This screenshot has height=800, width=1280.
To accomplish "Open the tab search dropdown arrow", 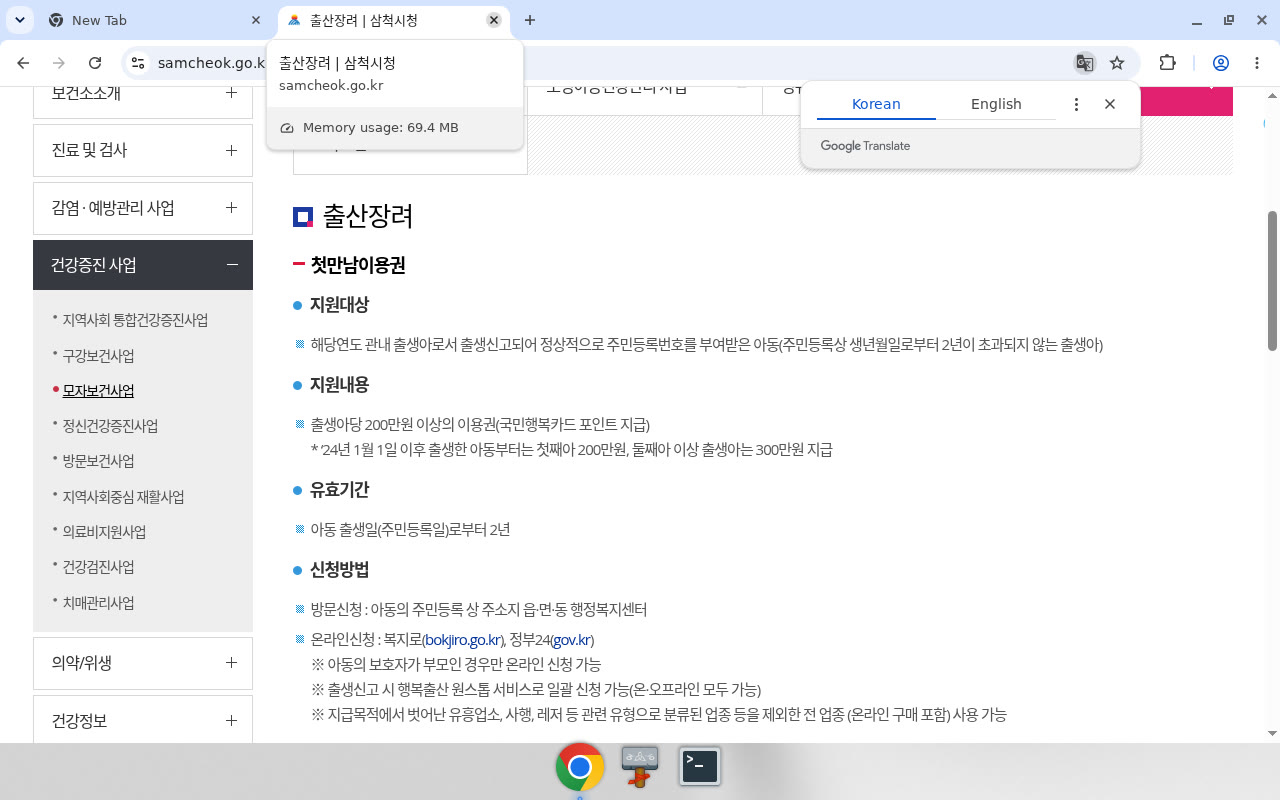I will pos(20,20).
